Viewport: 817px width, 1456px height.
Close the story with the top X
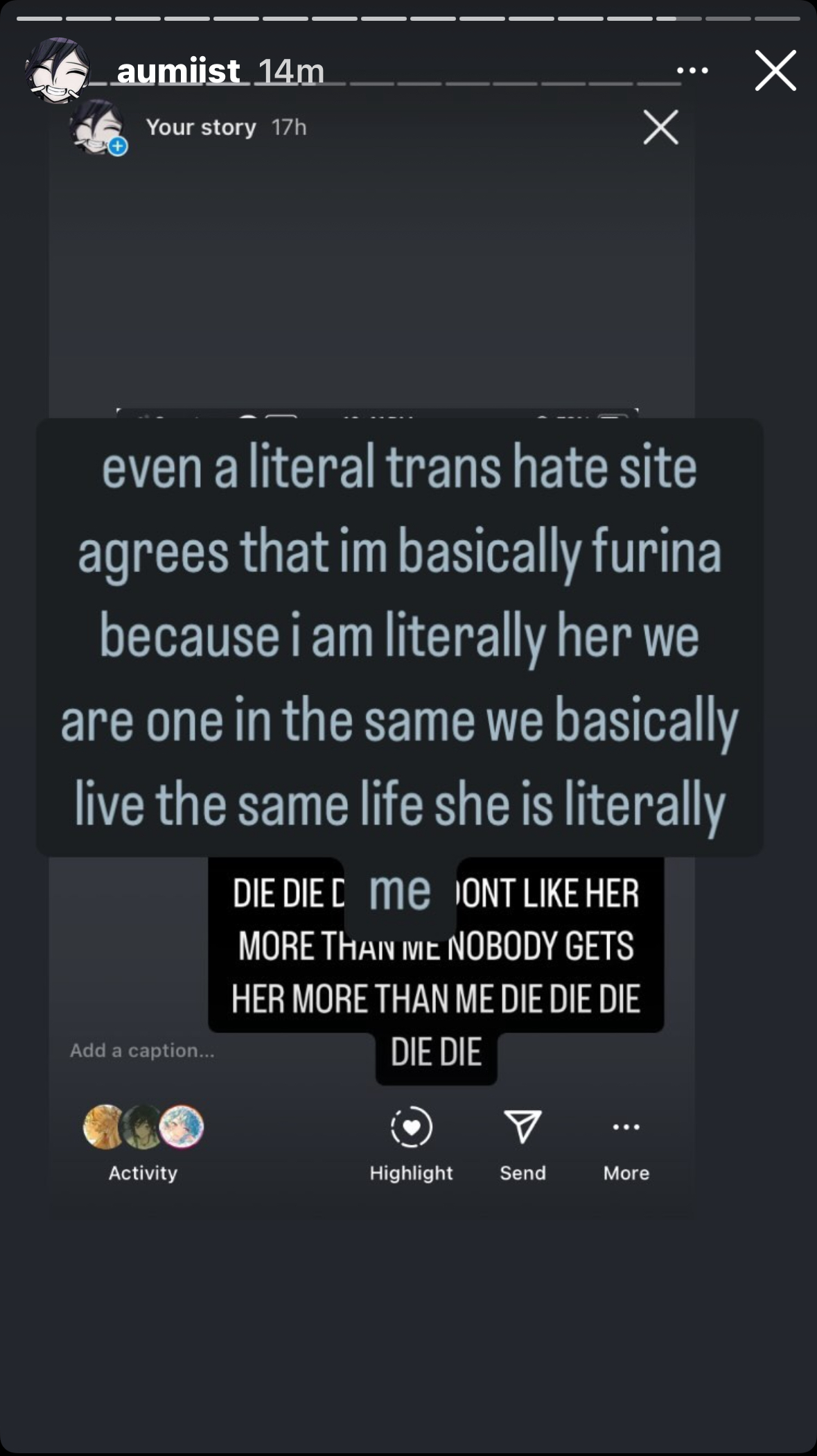pos(775,70)
